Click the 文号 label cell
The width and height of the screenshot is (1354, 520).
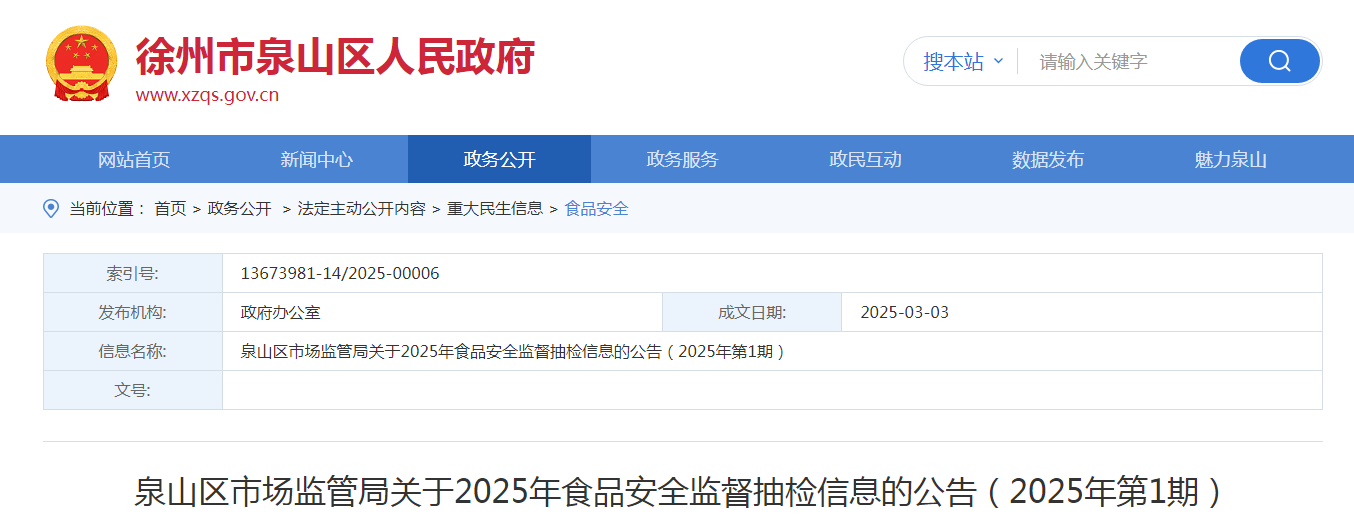point(133,390)
